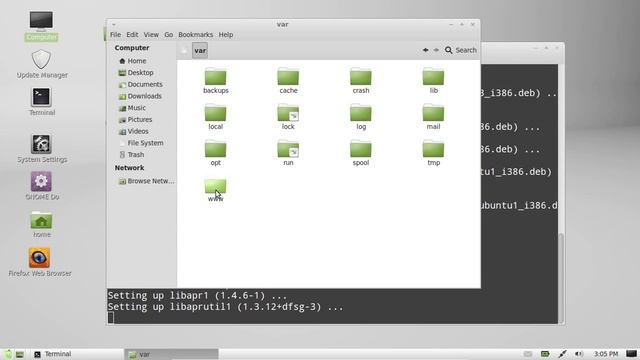The height and width of the screenshot is (360, 640).
Task: Open the crash folder
Action: pos(361,80)
